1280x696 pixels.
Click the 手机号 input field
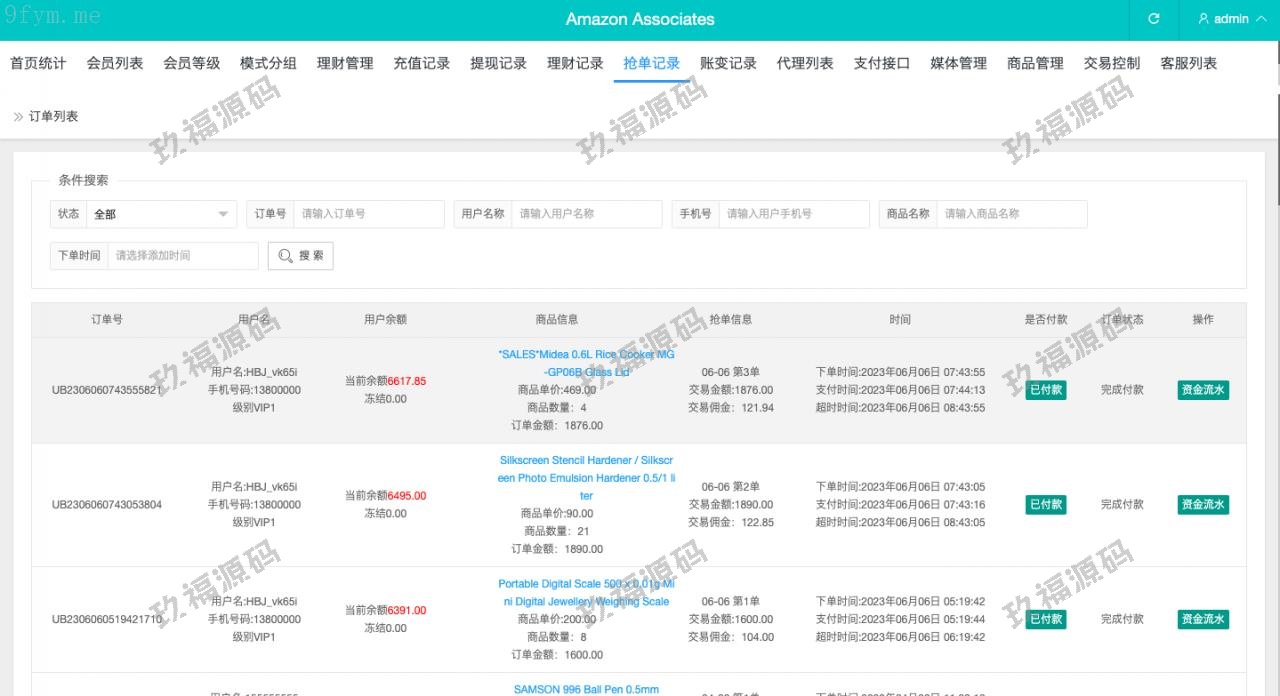click(x=793, y=214)
